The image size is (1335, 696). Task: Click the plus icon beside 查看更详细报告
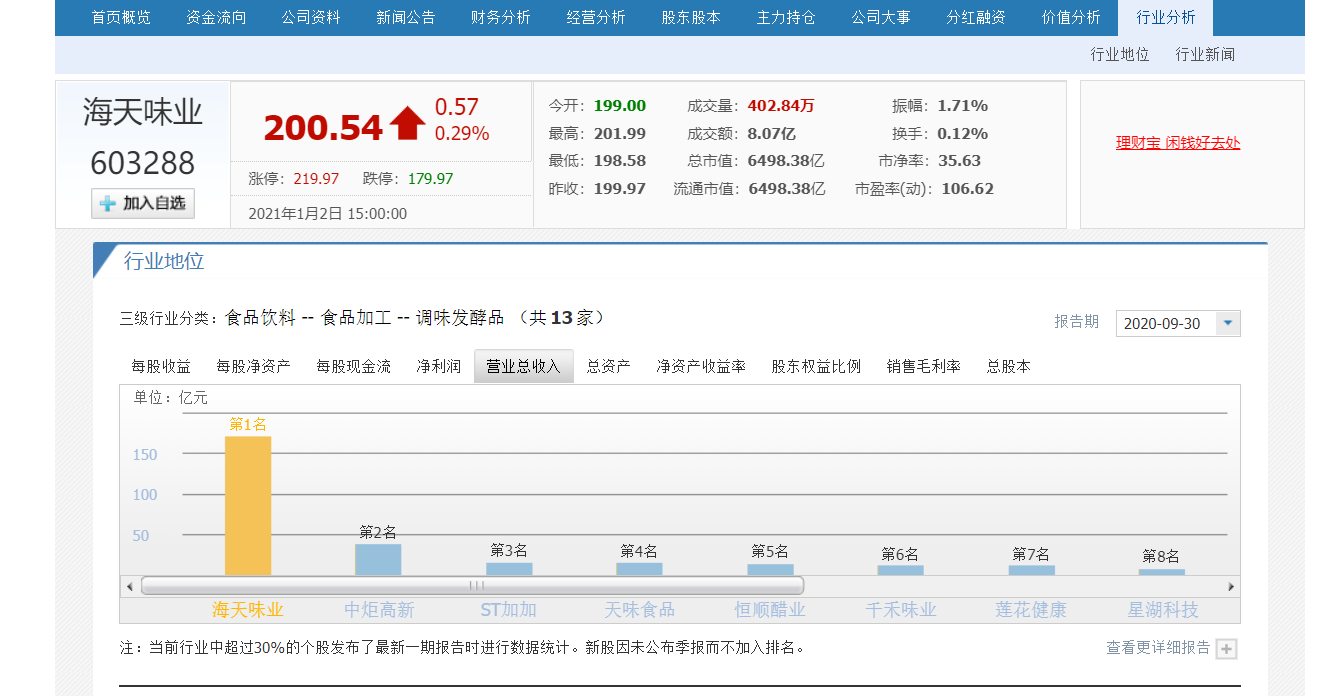click(x=1227, y=649)
